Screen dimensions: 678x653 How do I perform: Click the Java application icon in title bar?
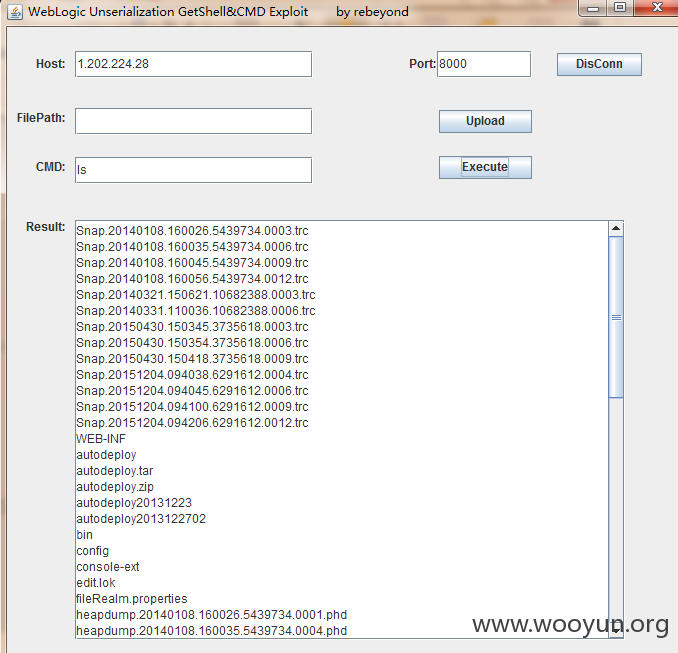tap(15, 12)
